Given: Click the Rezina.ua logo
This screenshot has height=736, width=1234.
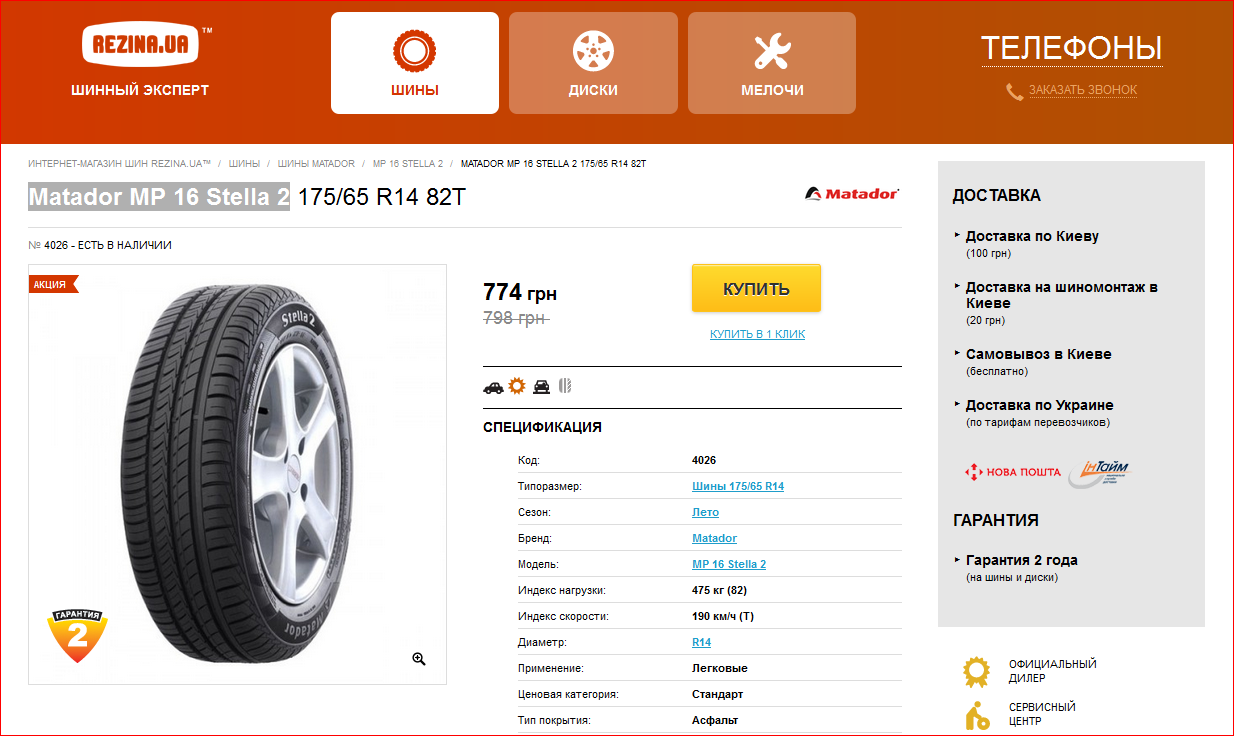Looking at the screenshot, I should point(146,45).
